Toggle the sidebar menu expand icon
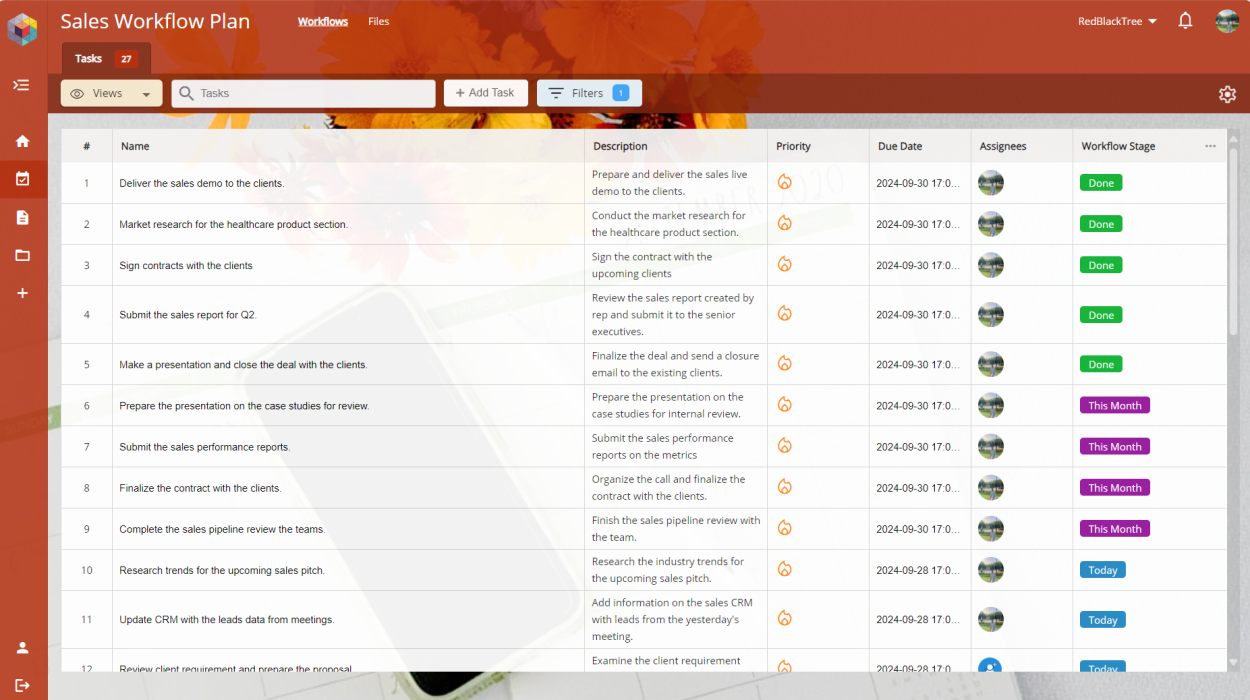Viewport: 1250px width, 700px height. pyautogui.click(x=21, y=85)
